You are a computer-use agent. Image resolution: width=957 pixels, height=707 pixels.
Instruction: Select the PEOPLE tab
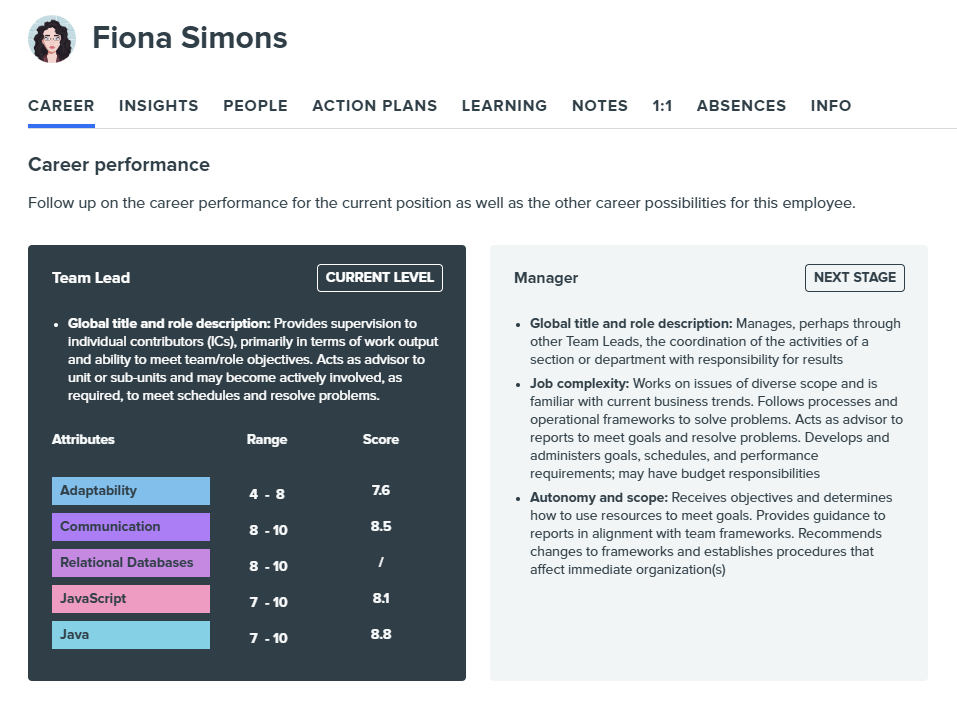pyautogui.click(x=255, y=105)
